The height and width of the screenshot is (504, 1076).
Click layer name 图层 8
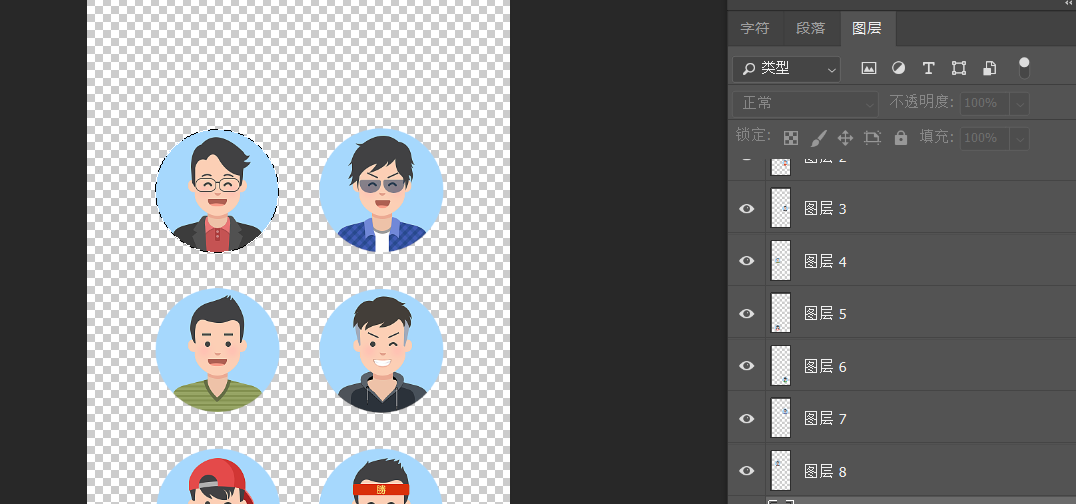click(825, 472)
